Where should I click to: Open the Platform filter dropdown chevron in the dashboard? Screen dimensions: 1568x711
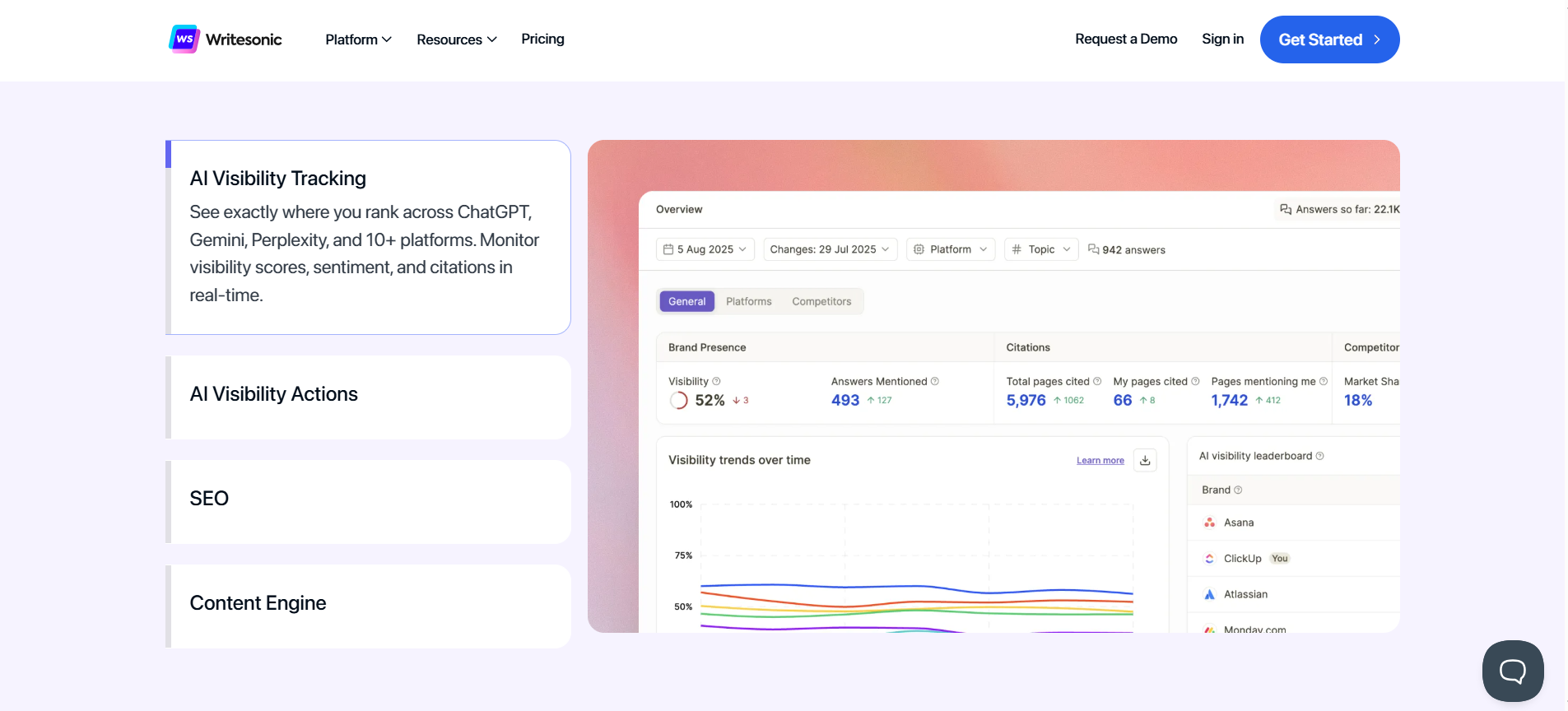click(984, 249)
